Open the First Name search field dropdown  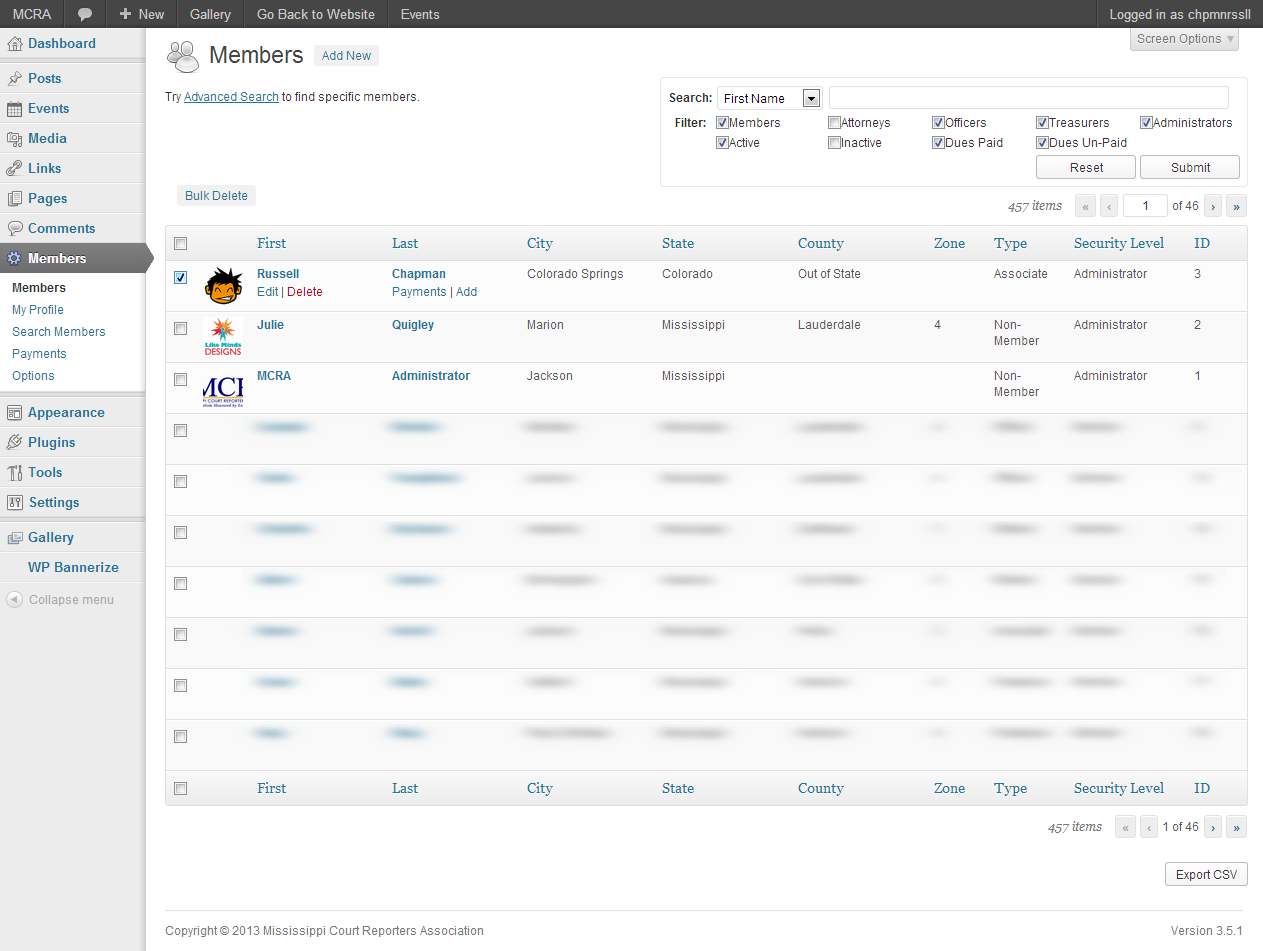click(811, 98)
